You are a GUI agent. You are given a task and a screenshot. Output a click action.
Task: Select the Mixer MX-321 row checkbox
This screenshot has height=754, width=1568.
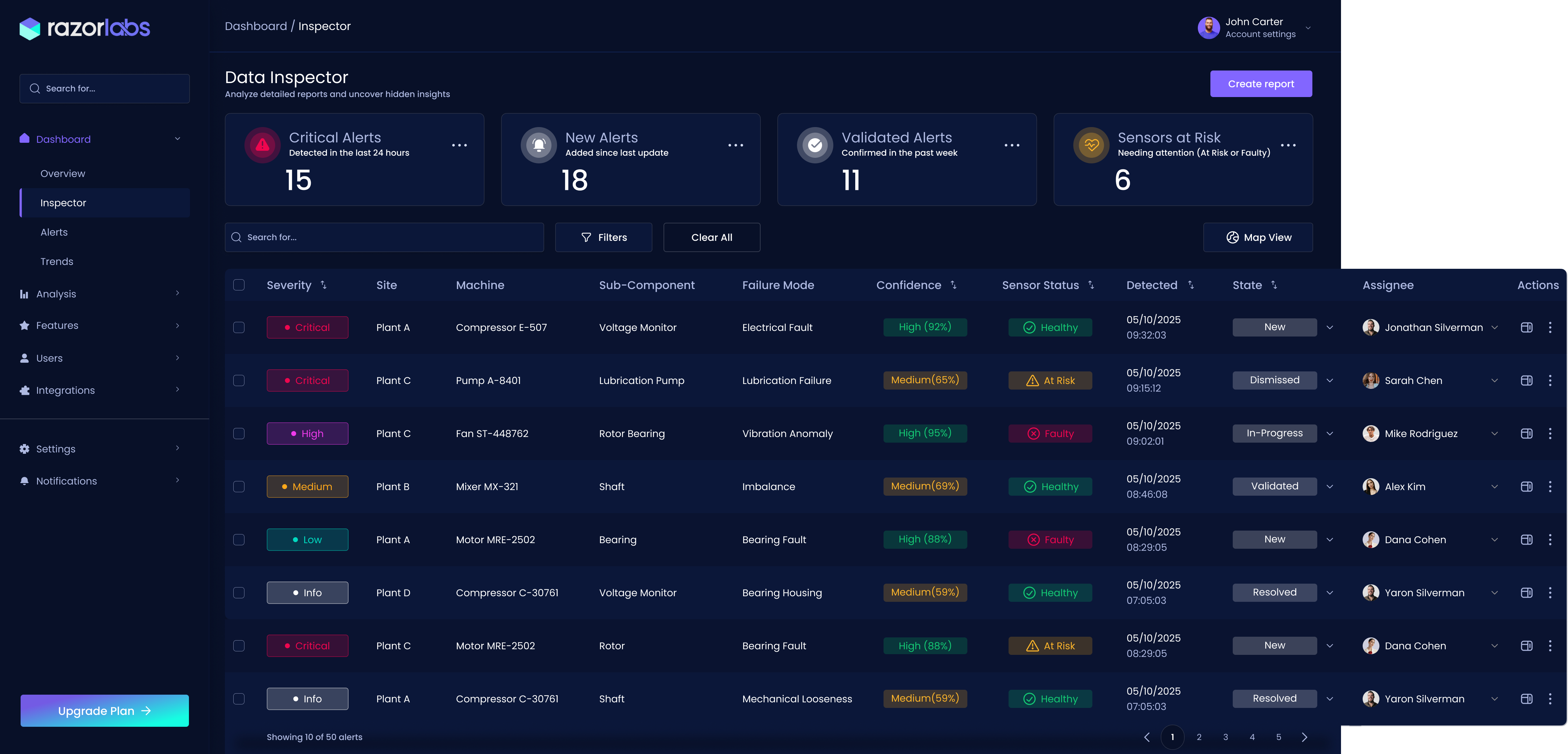click(x=239, y=486)
